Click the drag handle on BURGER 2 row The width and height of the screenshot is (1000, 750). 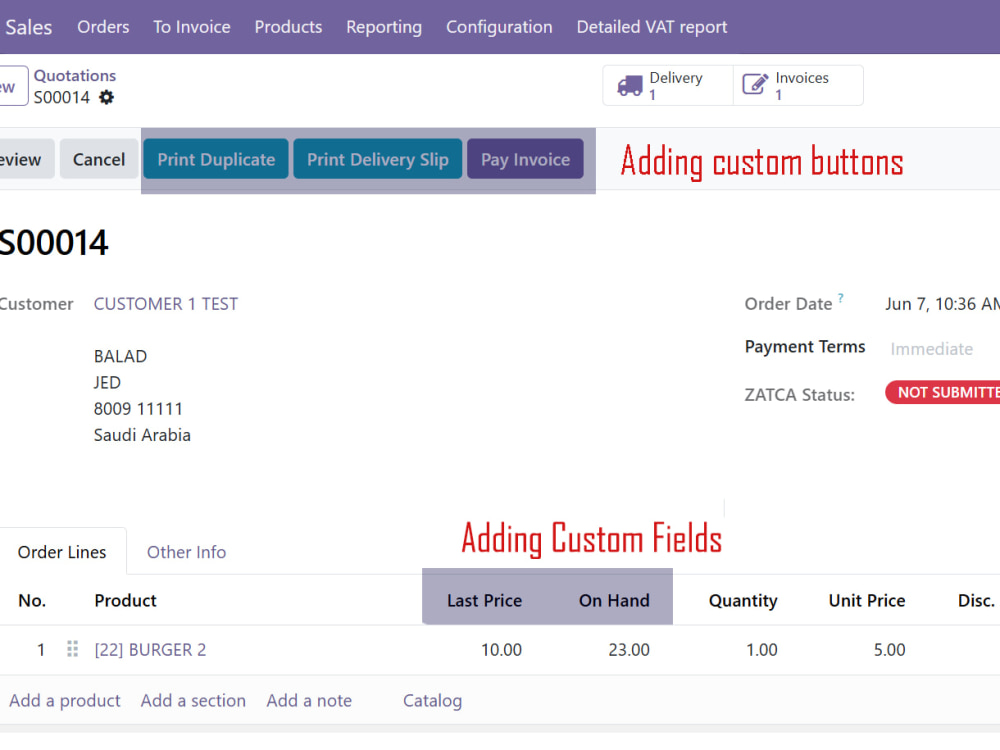click(72, 649)
